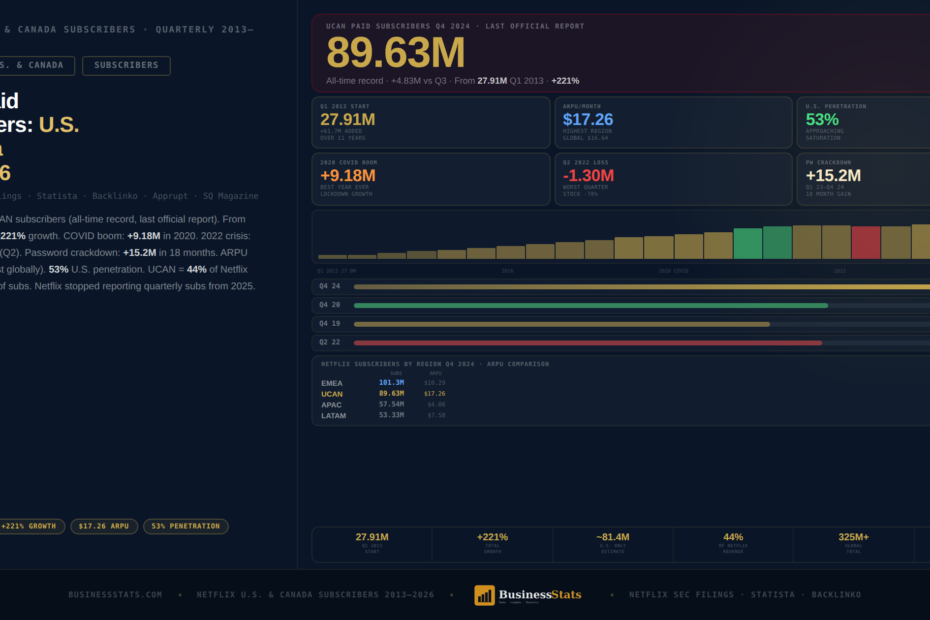The width and height of the screenshot is (930, 620).
Task: Open BUSINESSSTATS.COM footer link
Action: (x=115, y=594)
